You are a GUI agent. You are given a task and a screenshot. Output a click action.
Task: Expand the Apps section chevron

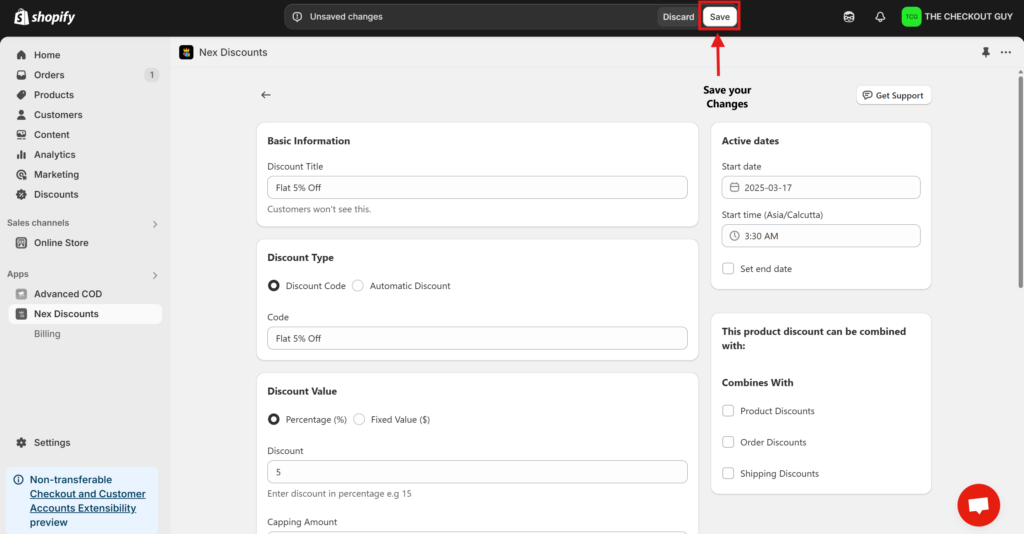pos(155,275)
